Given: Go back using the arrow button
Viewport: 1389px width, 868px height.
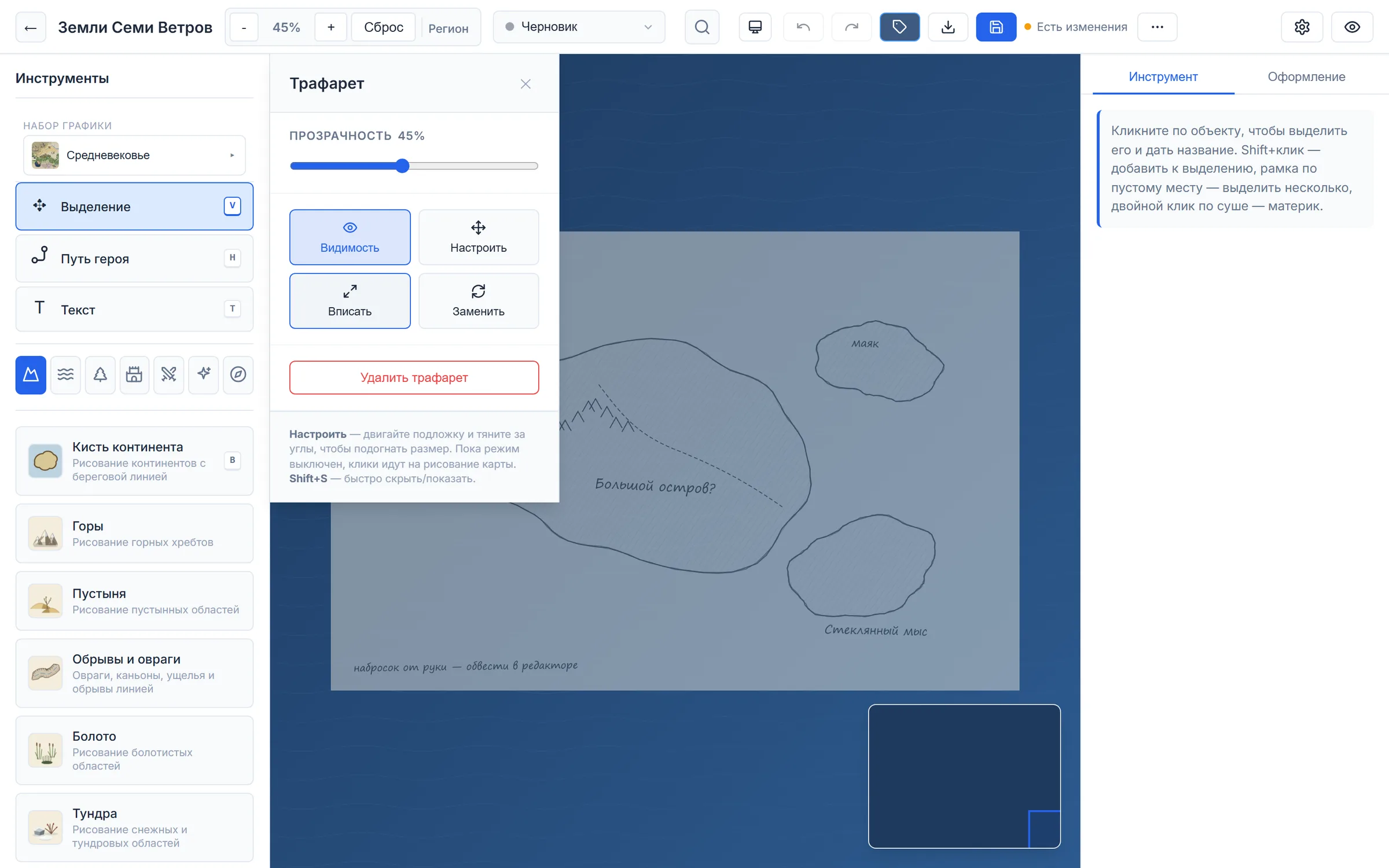Looking at the screenshot, I should click(31, 27).
